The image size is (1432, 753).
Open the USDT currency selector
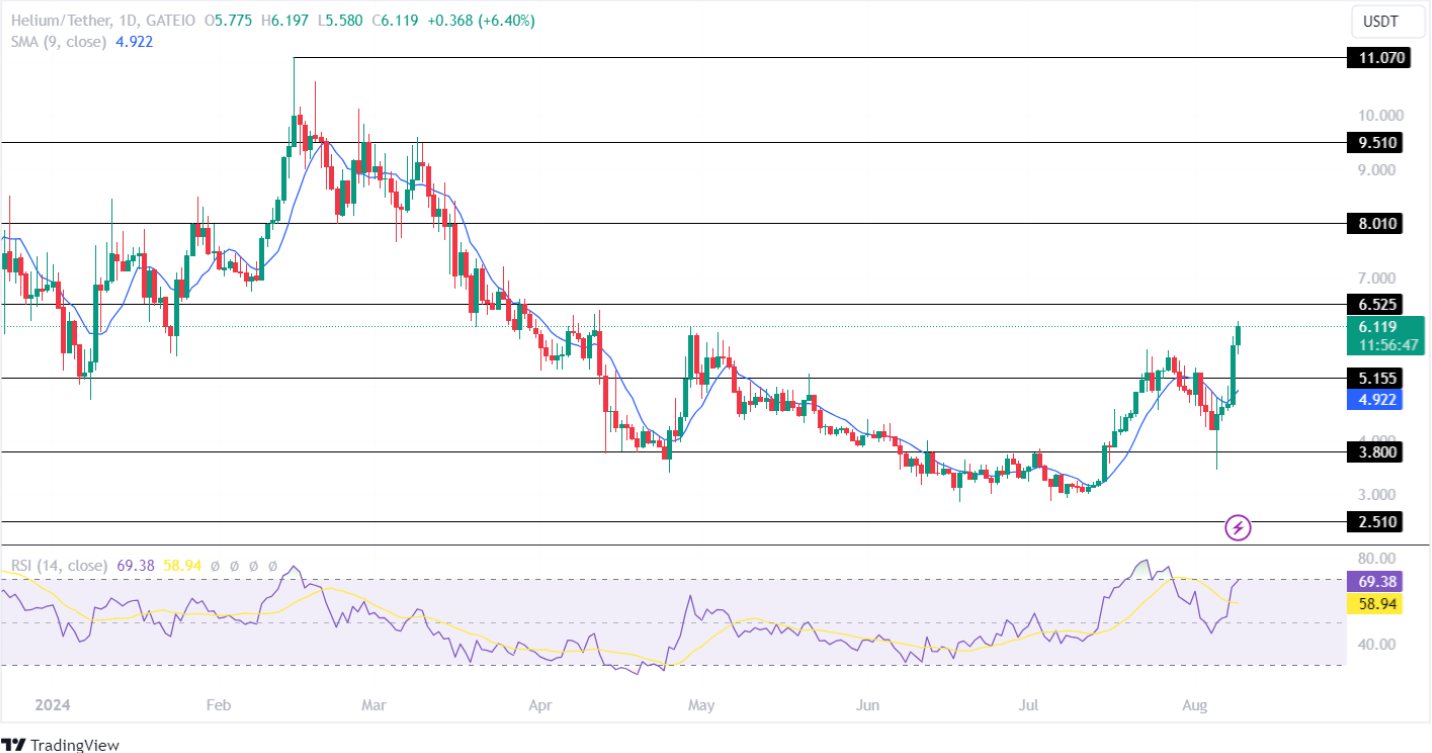(x=1388, y=20)
